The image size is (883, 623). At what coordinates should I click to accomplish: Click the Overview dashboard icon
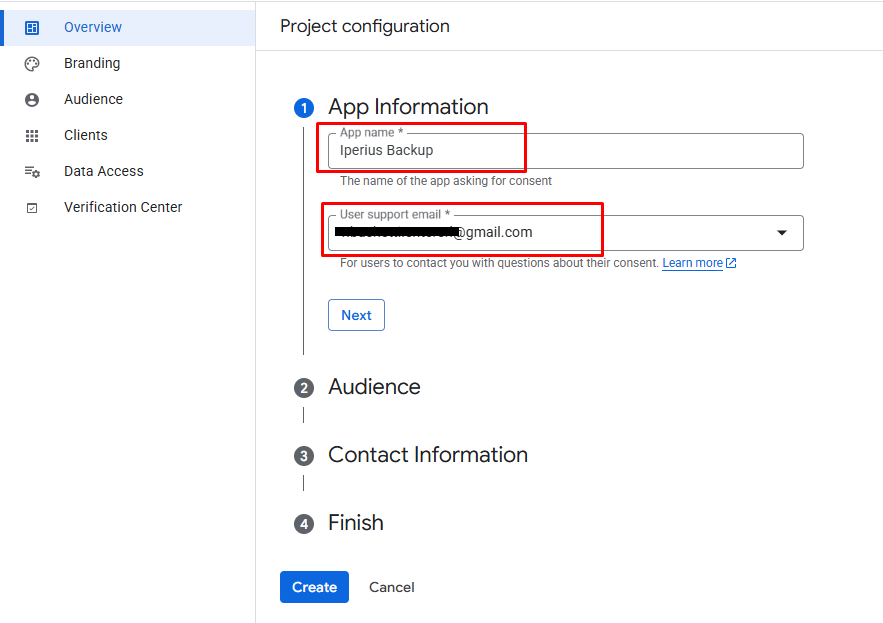pos(32,28)
